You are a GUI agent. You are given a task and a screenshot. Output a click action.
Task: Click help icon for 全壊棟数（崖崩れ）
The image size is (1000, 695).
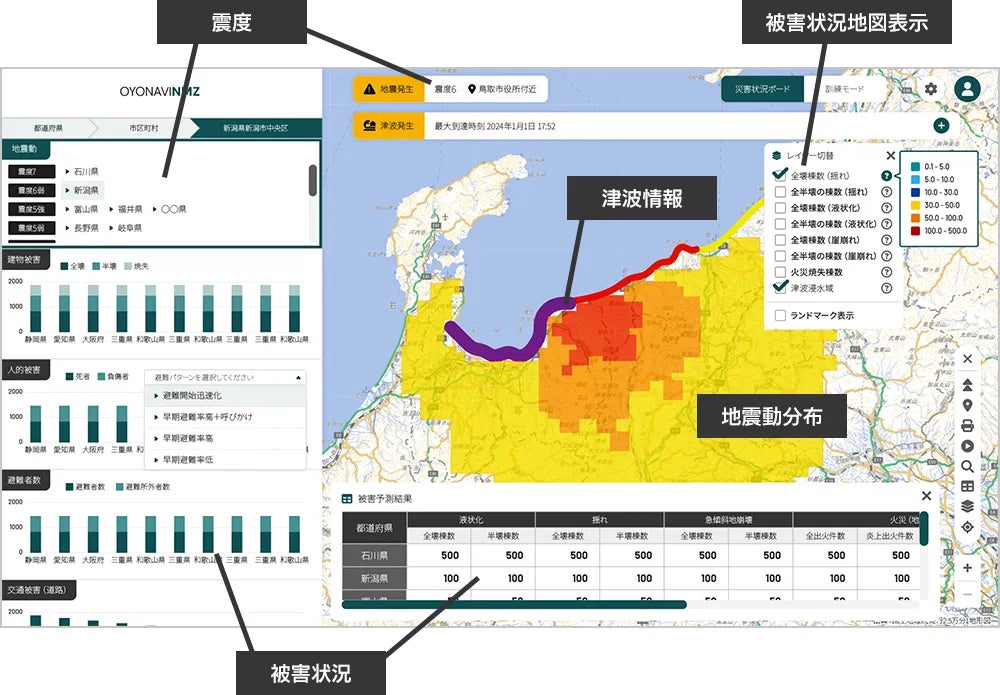click(886, 240)
